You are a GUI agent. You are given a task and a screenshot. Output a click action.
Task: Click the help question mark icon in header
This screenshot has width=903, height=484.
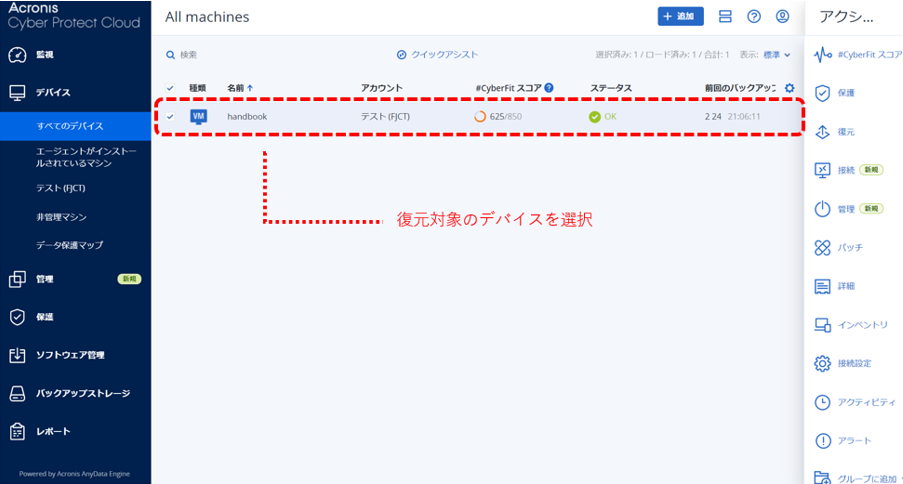(754, 17)
